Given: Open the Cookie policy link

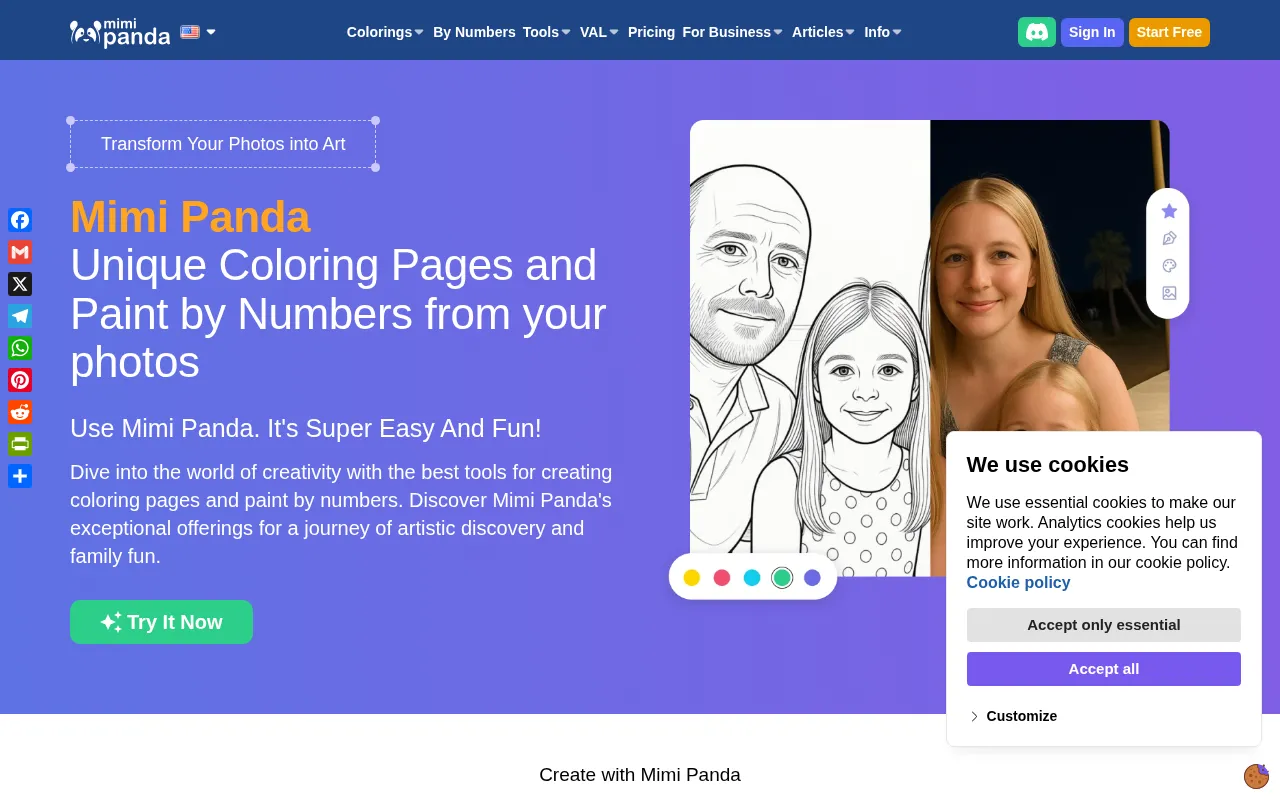Looking at the screenshot, I should pos(1018,582).
